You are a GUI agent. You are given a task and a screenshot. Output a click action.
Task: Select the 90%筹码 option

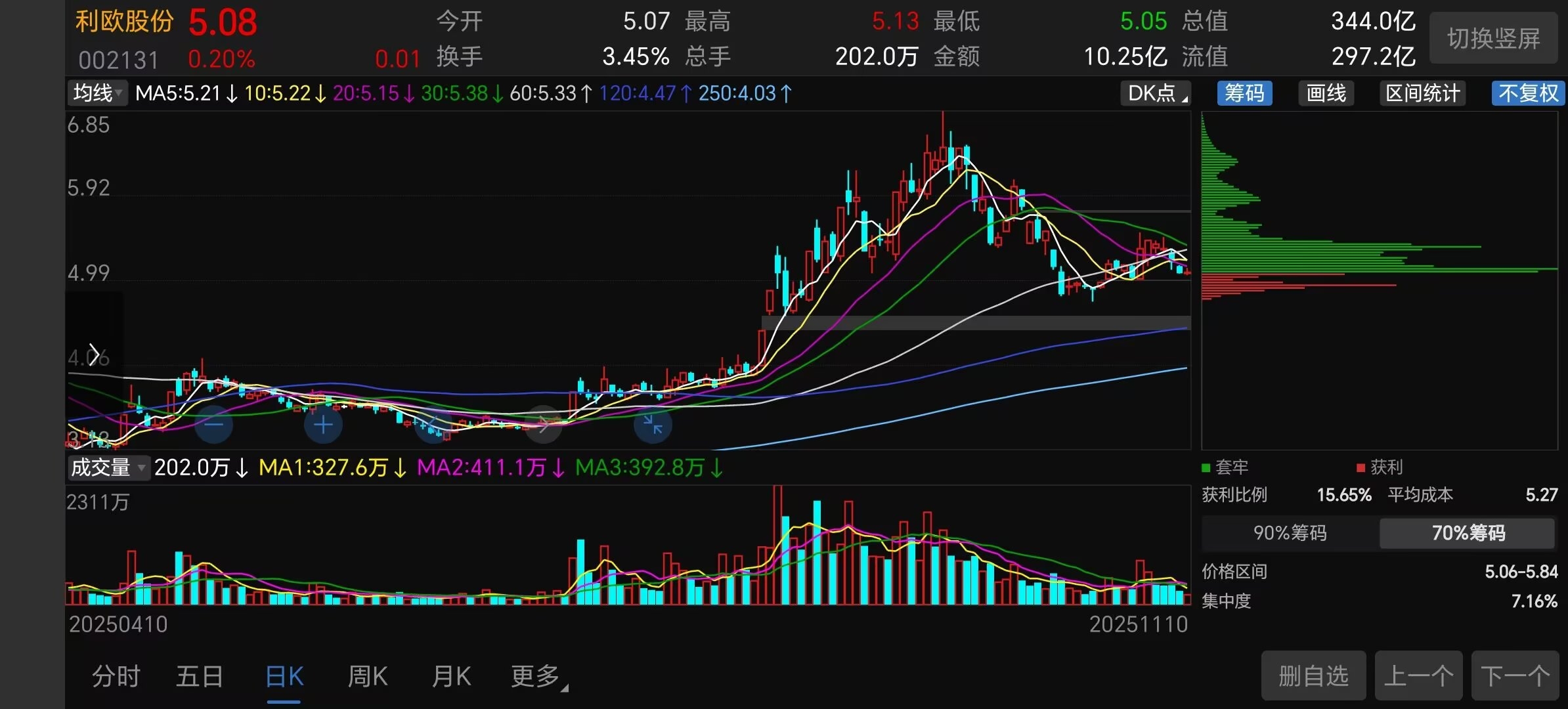[x=1290, y=532]
